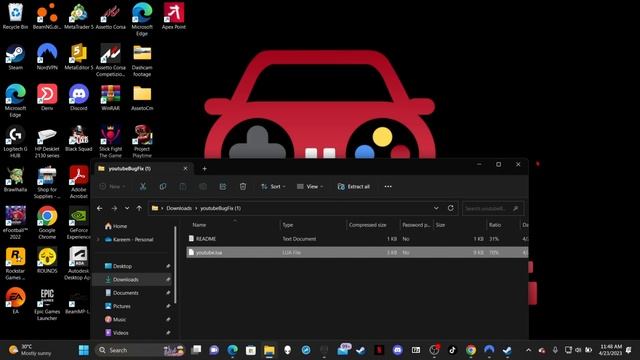The image size is (640, 360).
Task: Close the youtubeBugFix (1) tab
Action: [185, 169]
